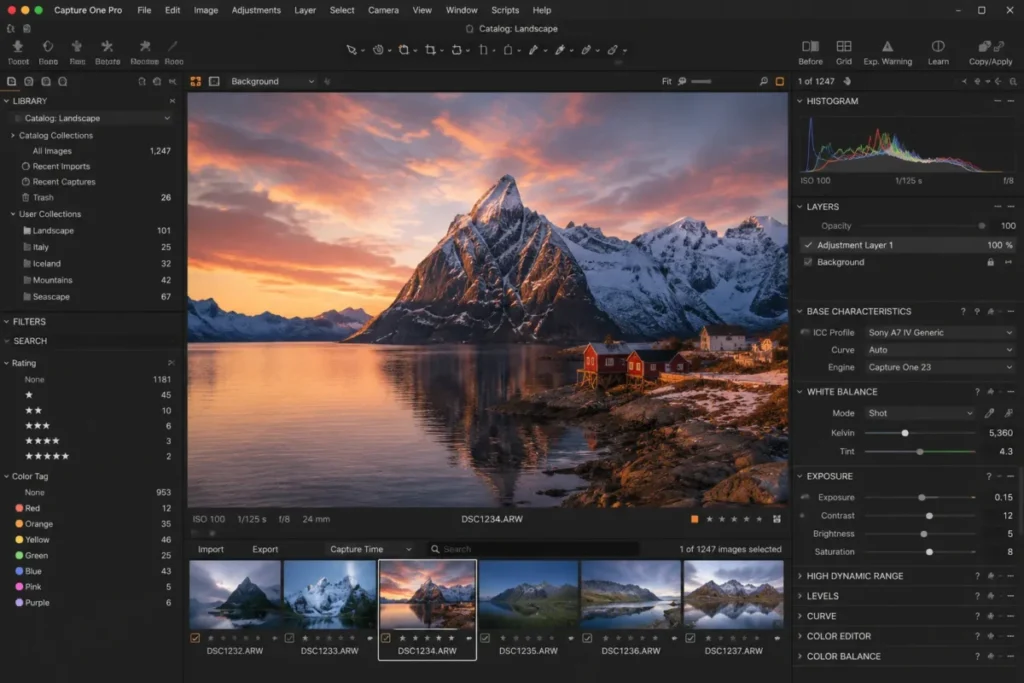1024x683 pixels.
Task: Open the Capture Time sort dropdown
Action: pos(370,549)
